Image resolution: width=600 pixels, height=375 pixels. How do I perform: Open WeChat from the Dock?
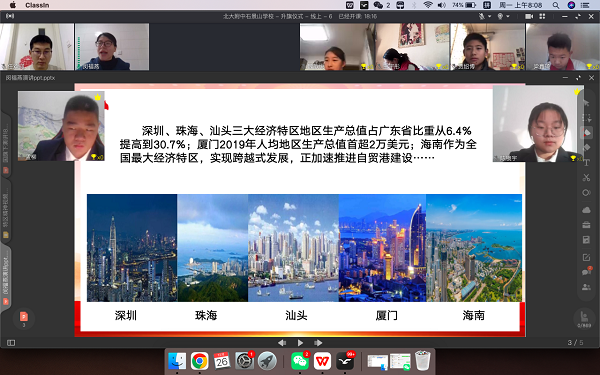pos(300,360)
